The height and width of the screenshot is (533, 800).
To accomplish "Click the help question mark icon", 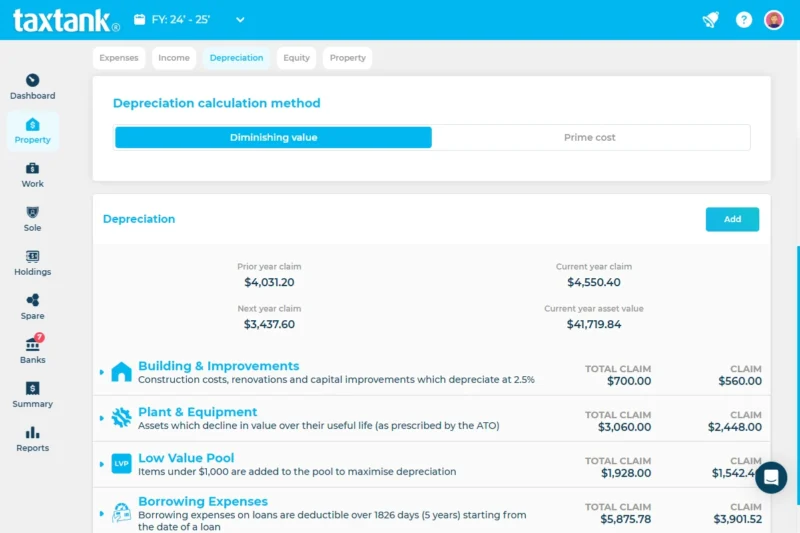I will click(x=743, y=20).
